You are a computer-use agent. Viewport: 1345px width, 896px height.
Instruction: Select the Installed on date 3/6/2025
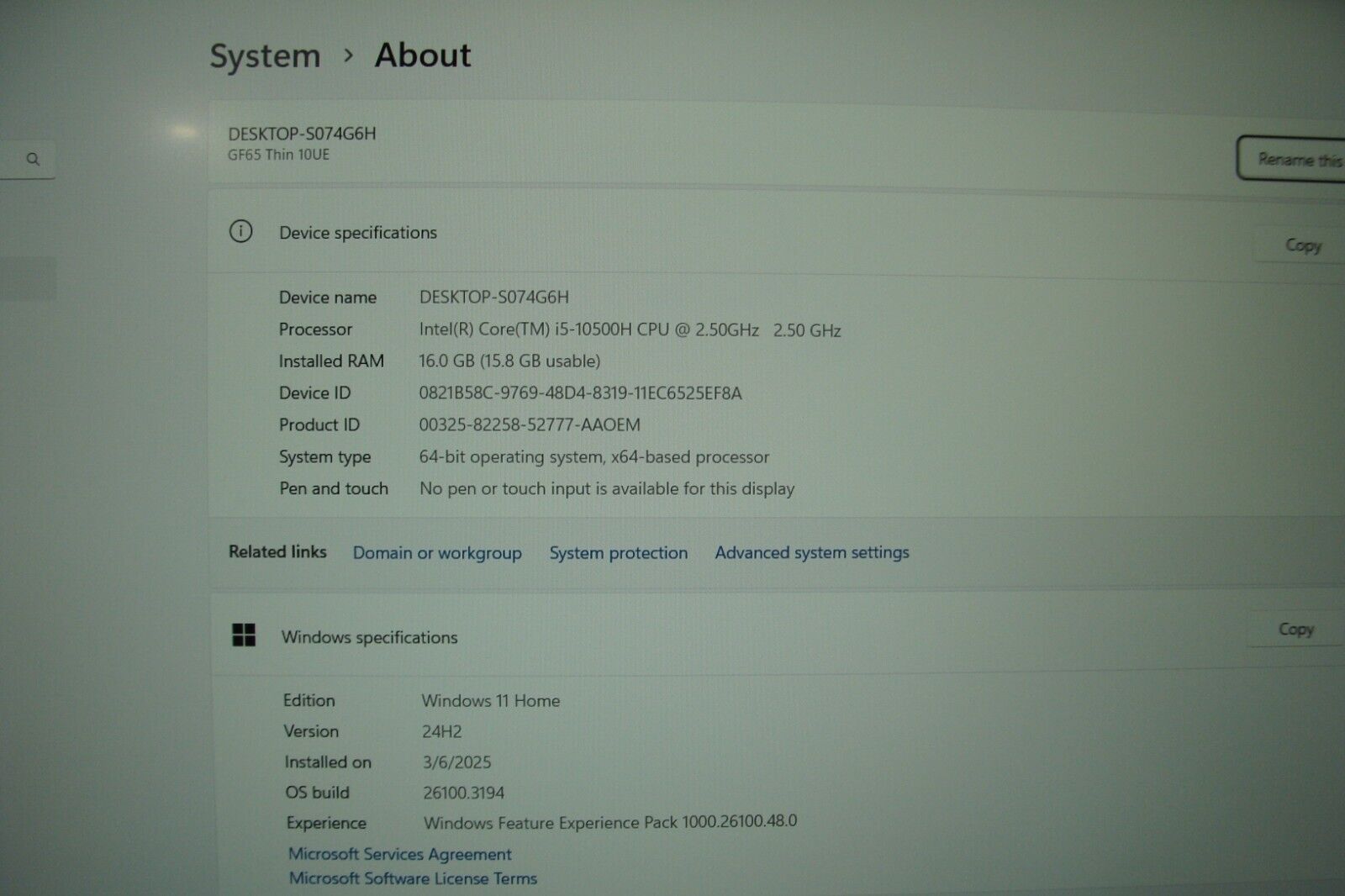tap(457, 762)
